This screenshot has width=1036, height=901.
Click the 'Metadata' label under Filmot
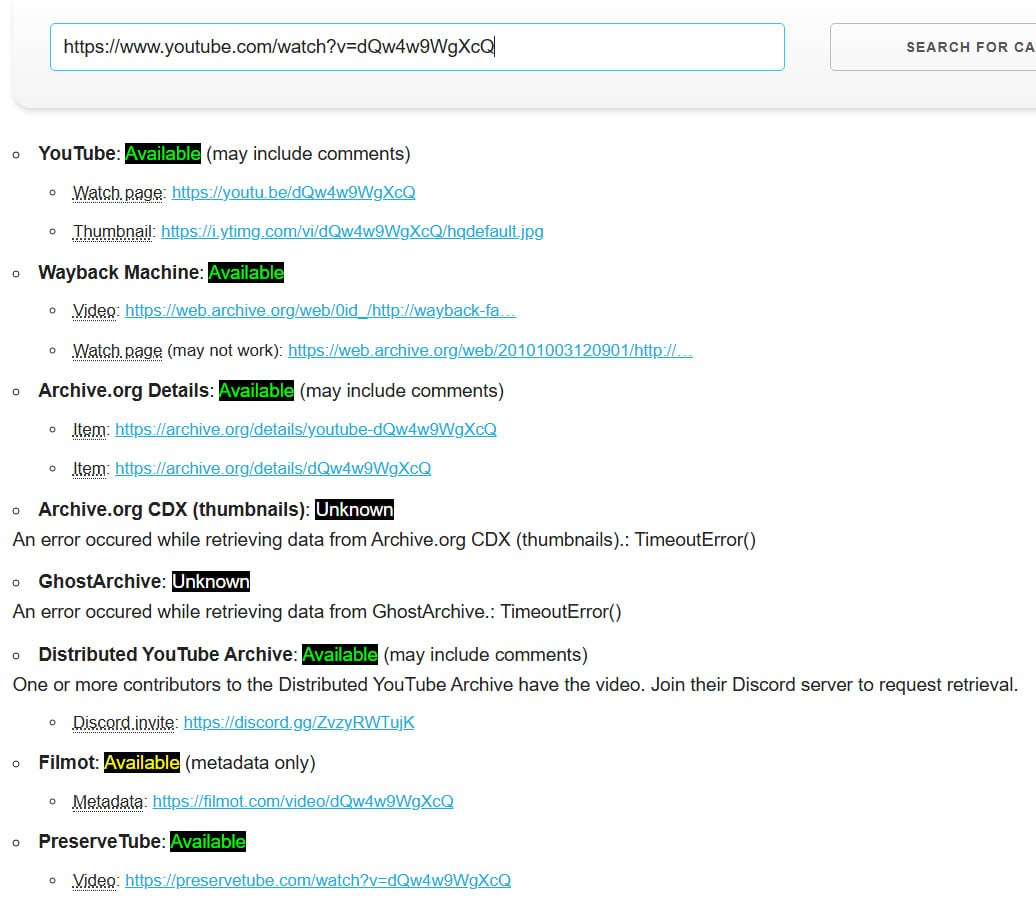tap(108, 802)
